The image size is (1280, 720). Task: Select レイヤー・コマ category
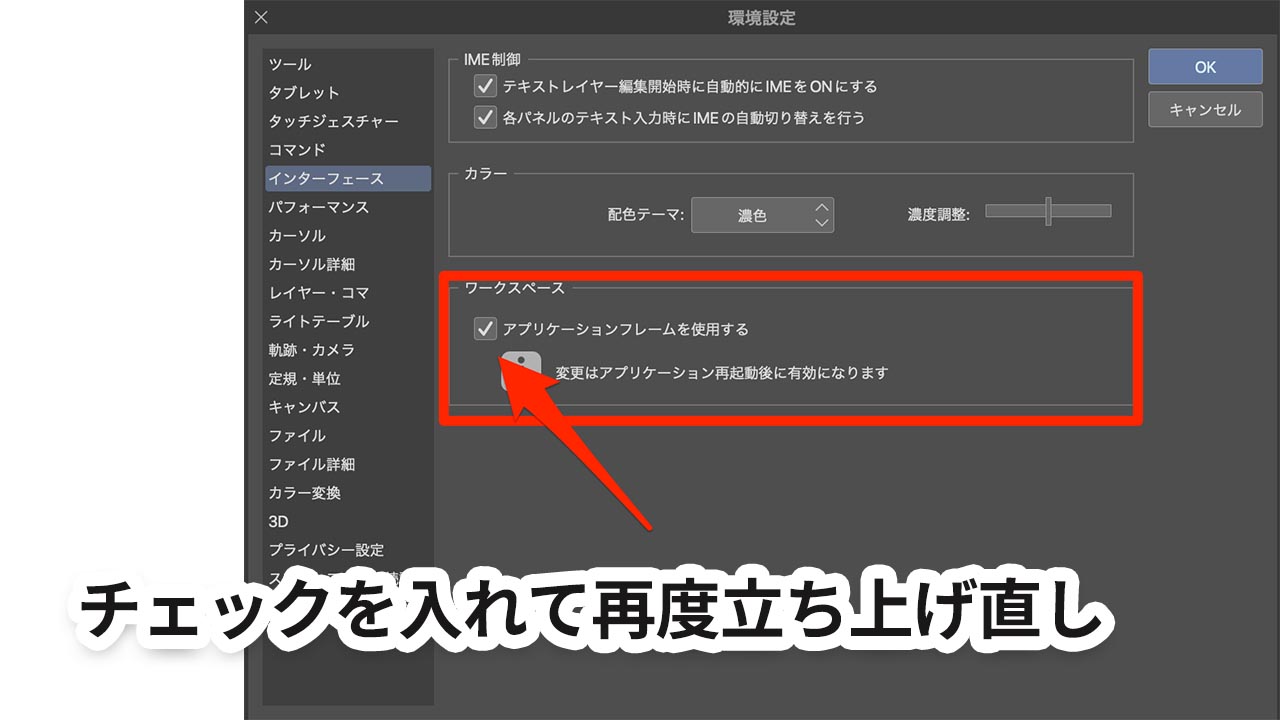point(347,293)
